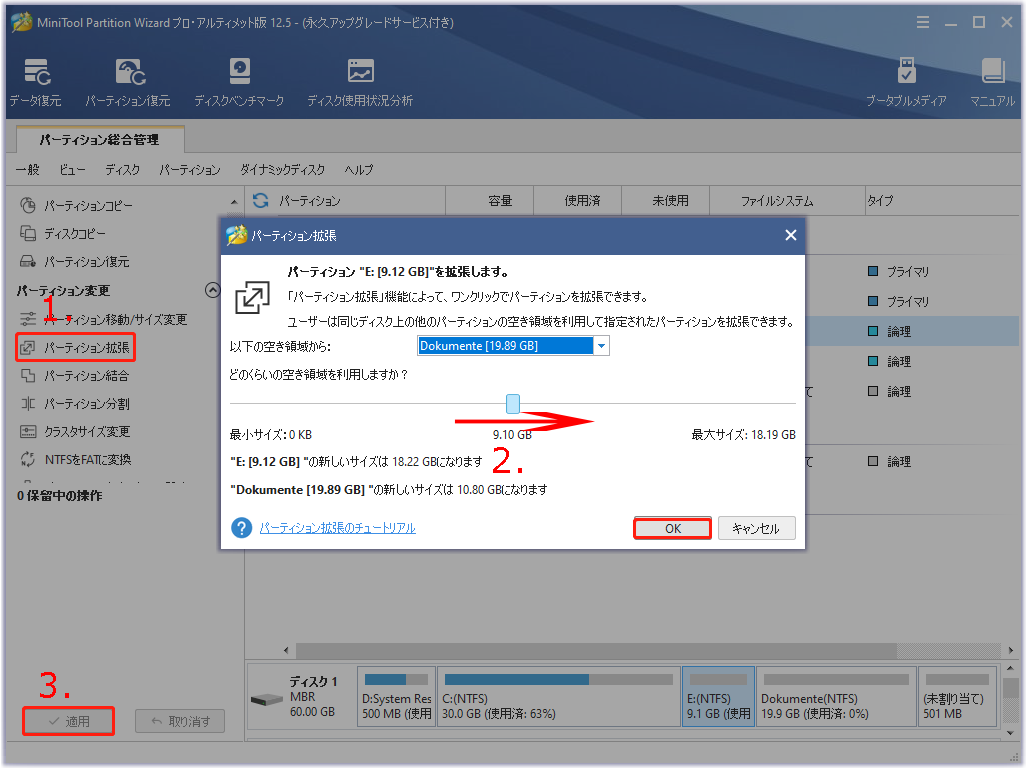Open the マニュアル icon
The image size is (1028, 771).
pos(992,82)
